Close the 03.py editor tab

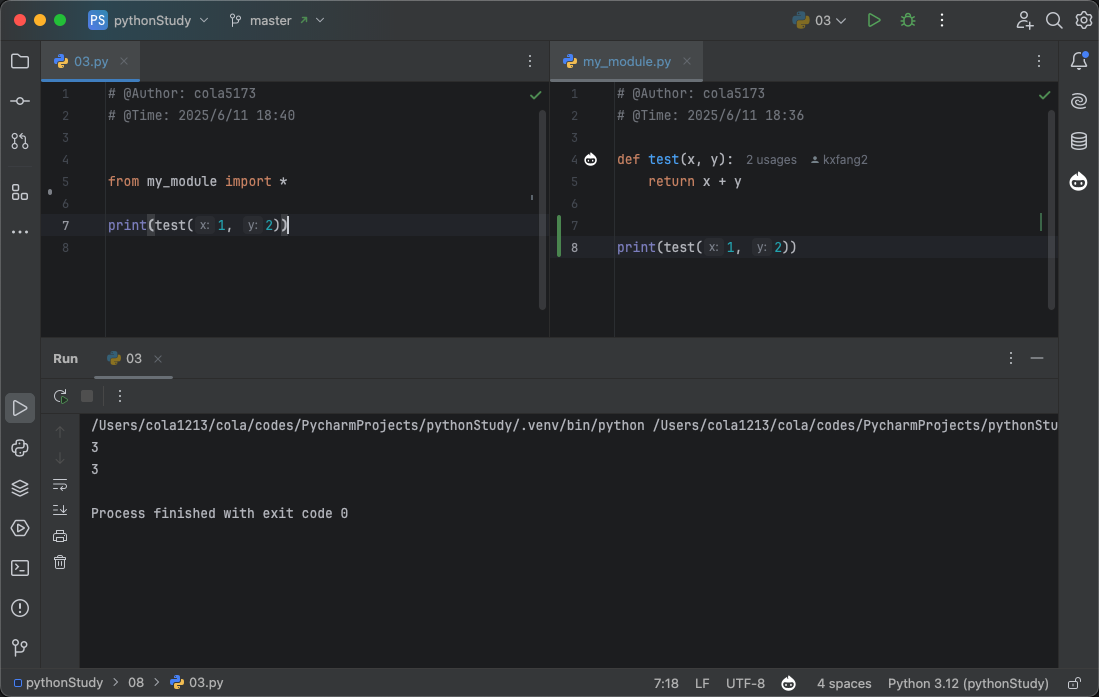tap(124, 61)
